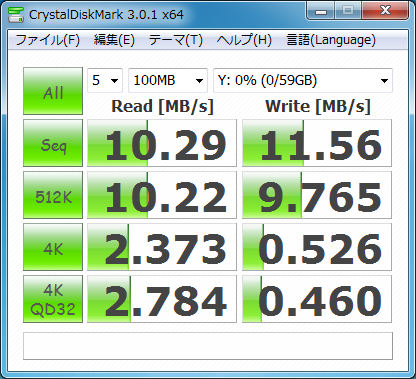416x379 pixels.
Task: Start the 4K benchmark test
Action: [53, 247]
